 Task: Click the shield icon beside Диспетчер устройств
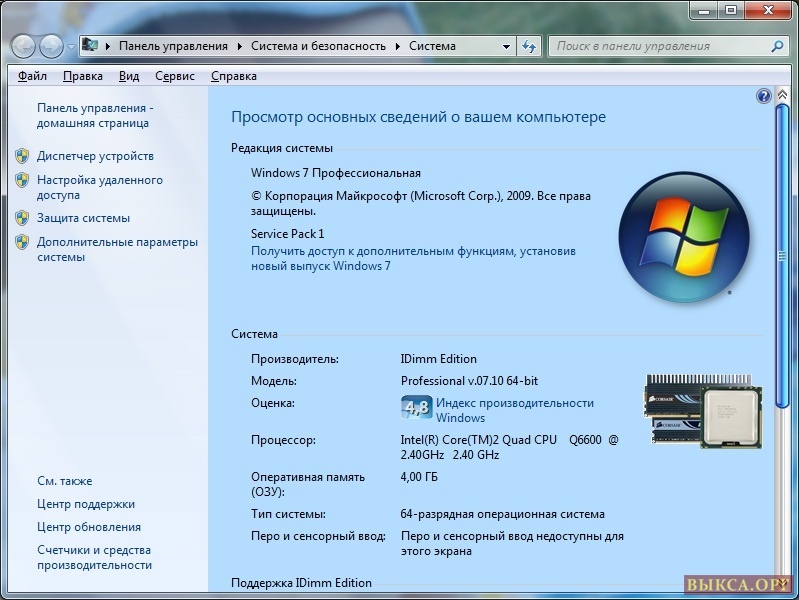[22, 156]
